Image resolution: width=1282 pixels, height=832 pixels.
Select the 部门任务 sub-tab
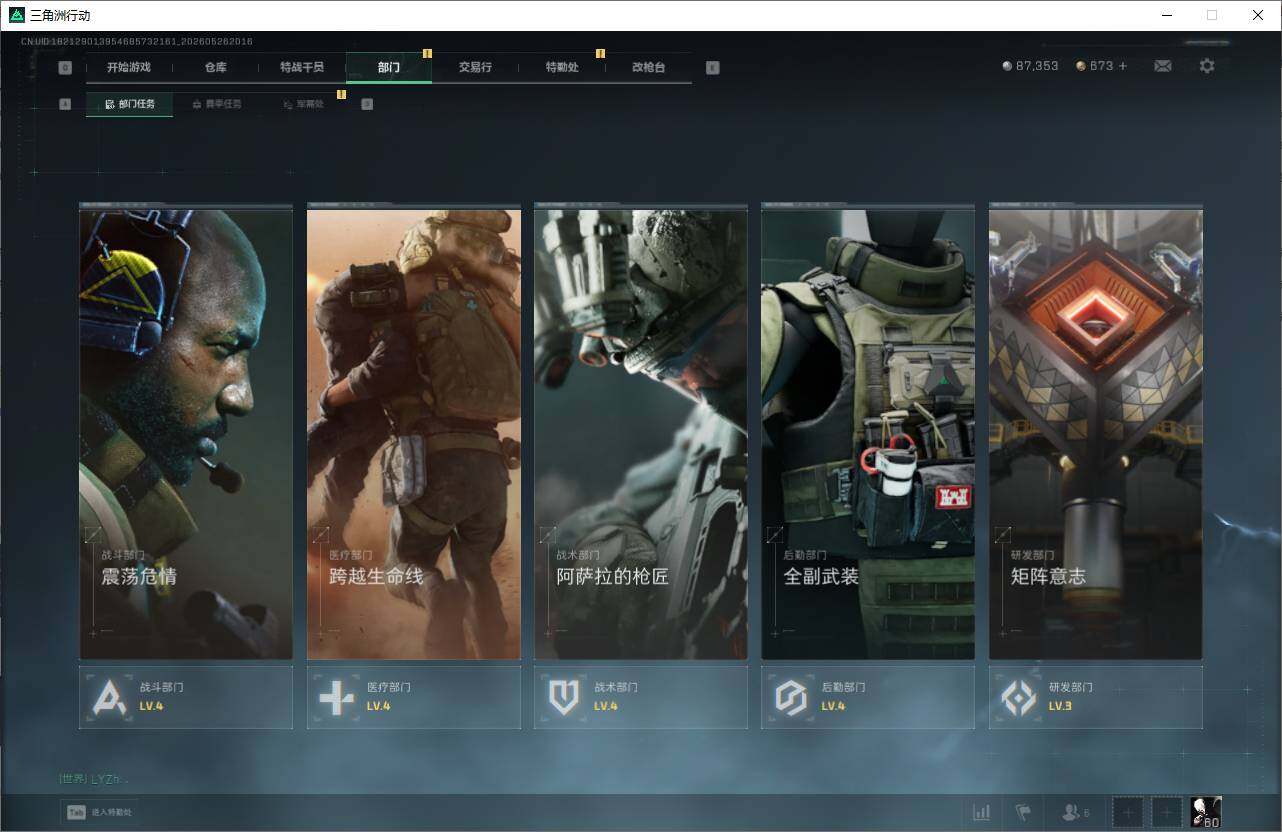click(129, 104)
